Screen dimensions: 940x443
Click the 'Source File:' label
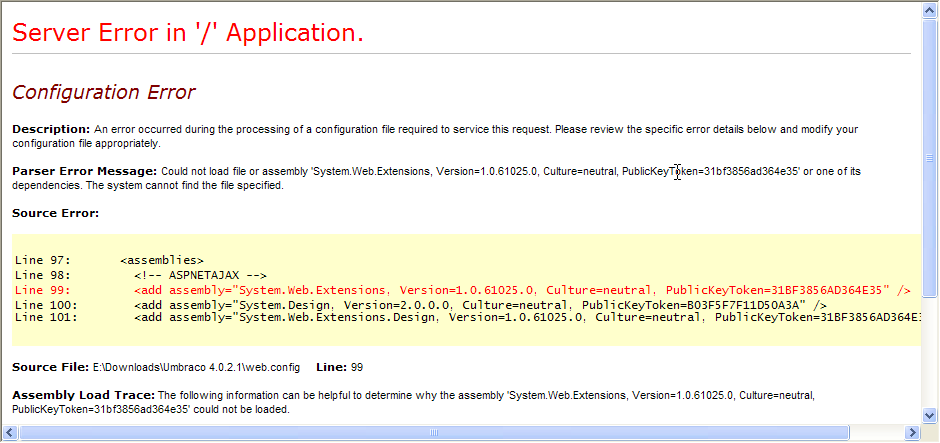click(x=51, y=367)
